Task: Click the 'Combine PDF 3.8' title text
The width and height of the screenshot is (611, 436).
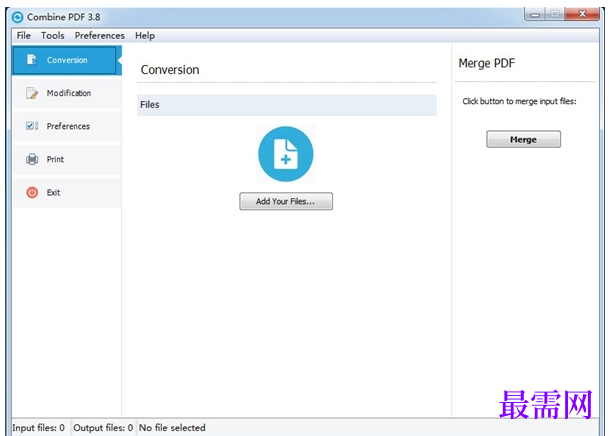Action: (64, 17)
